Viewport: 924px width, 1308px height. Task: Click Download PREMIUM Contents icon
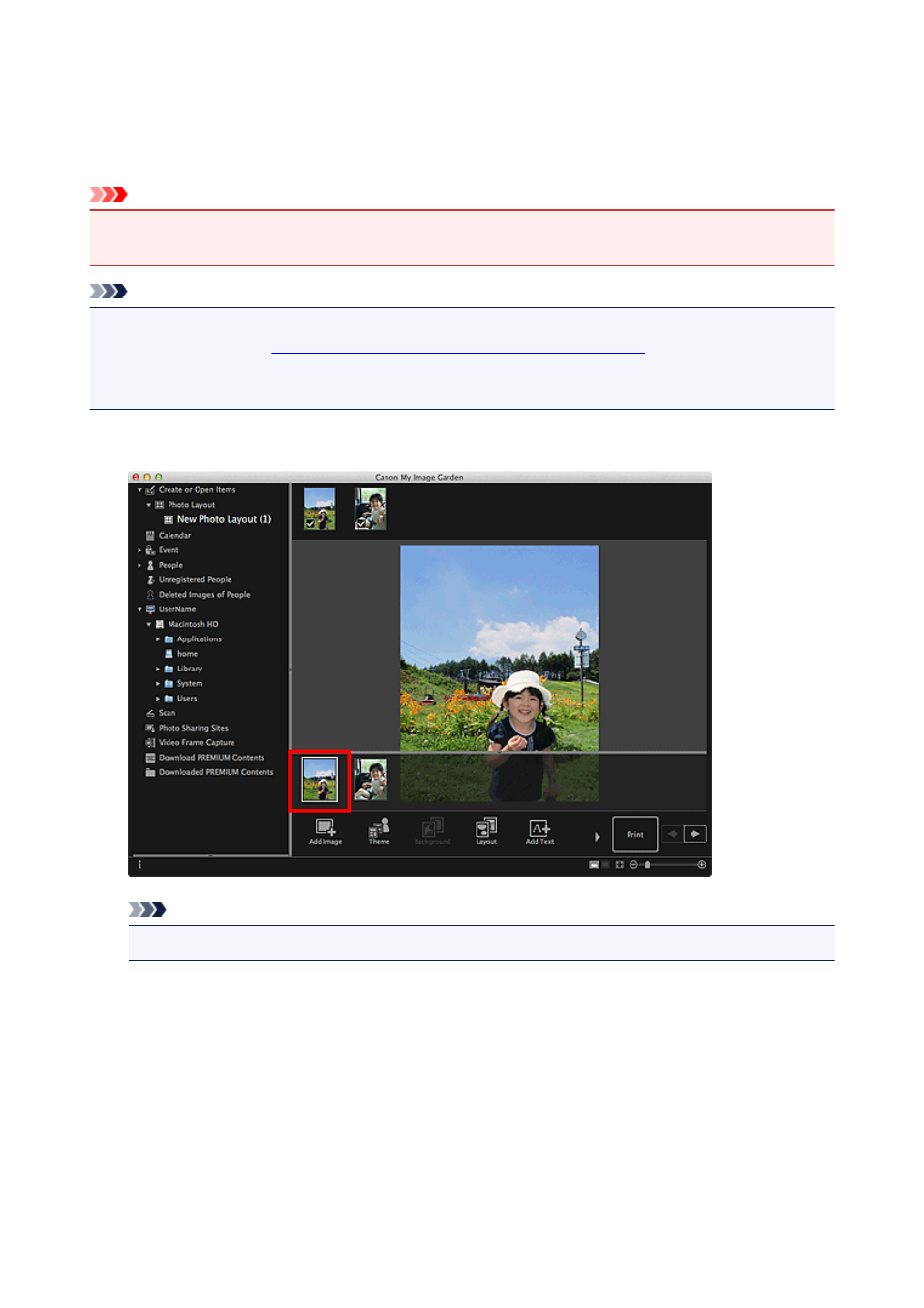pos(150,758)
